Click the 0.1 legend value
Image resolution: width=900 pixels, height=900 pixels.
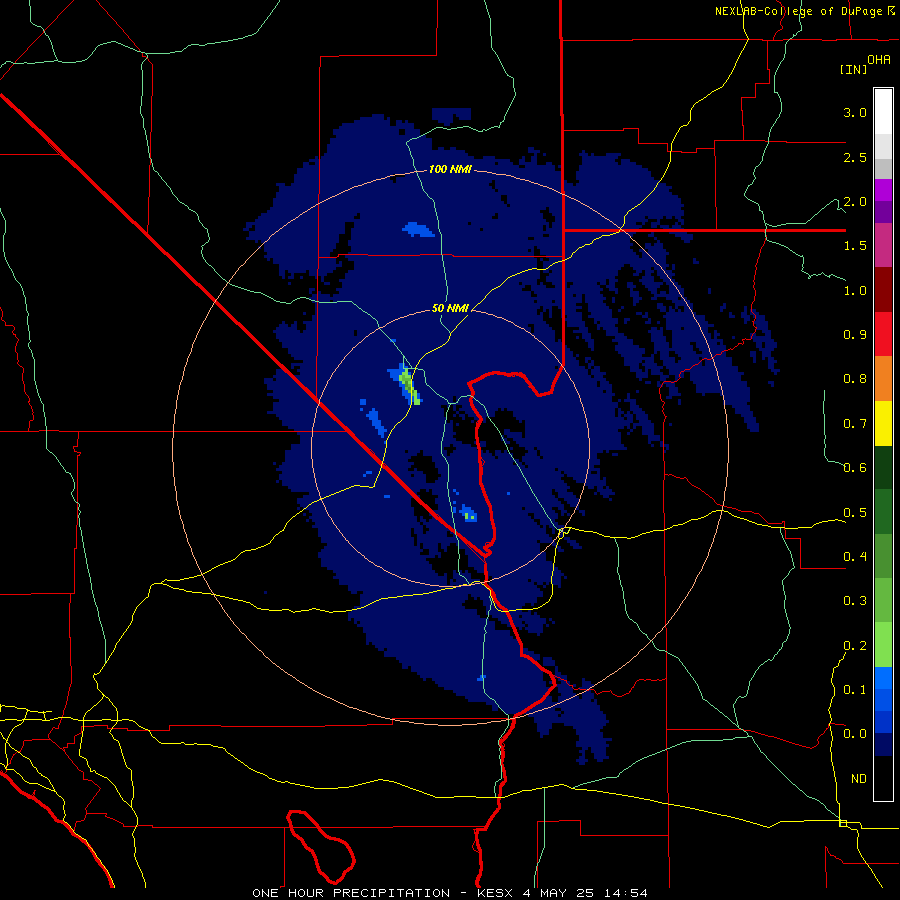pyautogui.click(x=855, y=689)
